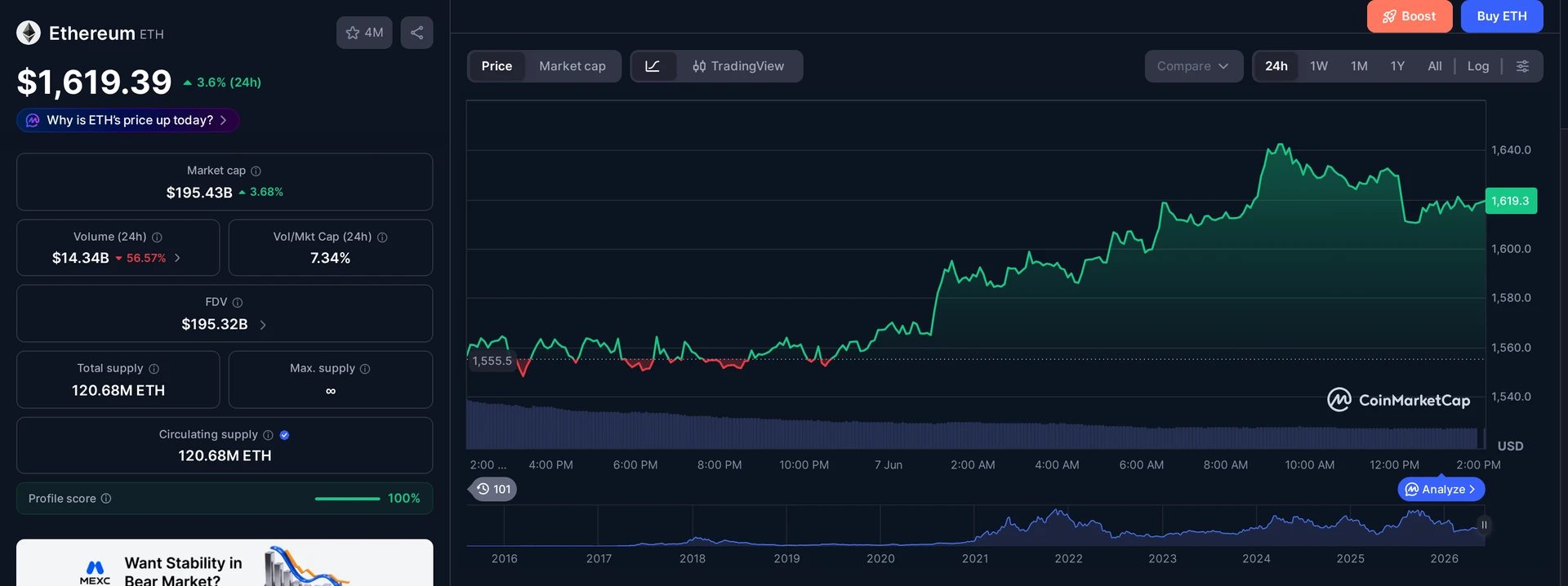The height and width of the screenshot is (586, 1568).
Task: Click the 101 history events badge
Action: [493, 489]
